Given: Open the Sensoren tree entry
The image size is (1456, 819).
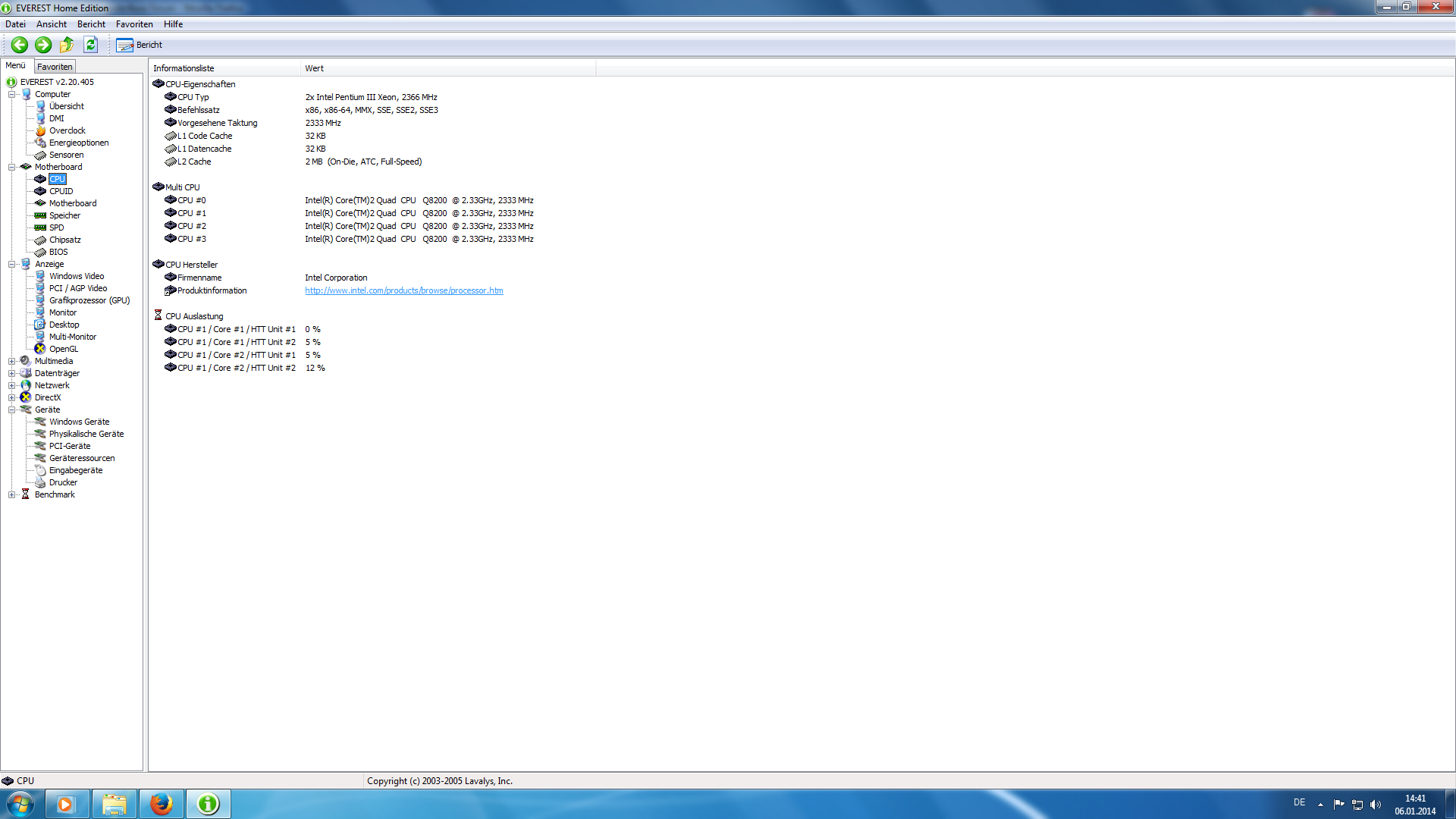Looking at the screenshot, I should point(66,155).
